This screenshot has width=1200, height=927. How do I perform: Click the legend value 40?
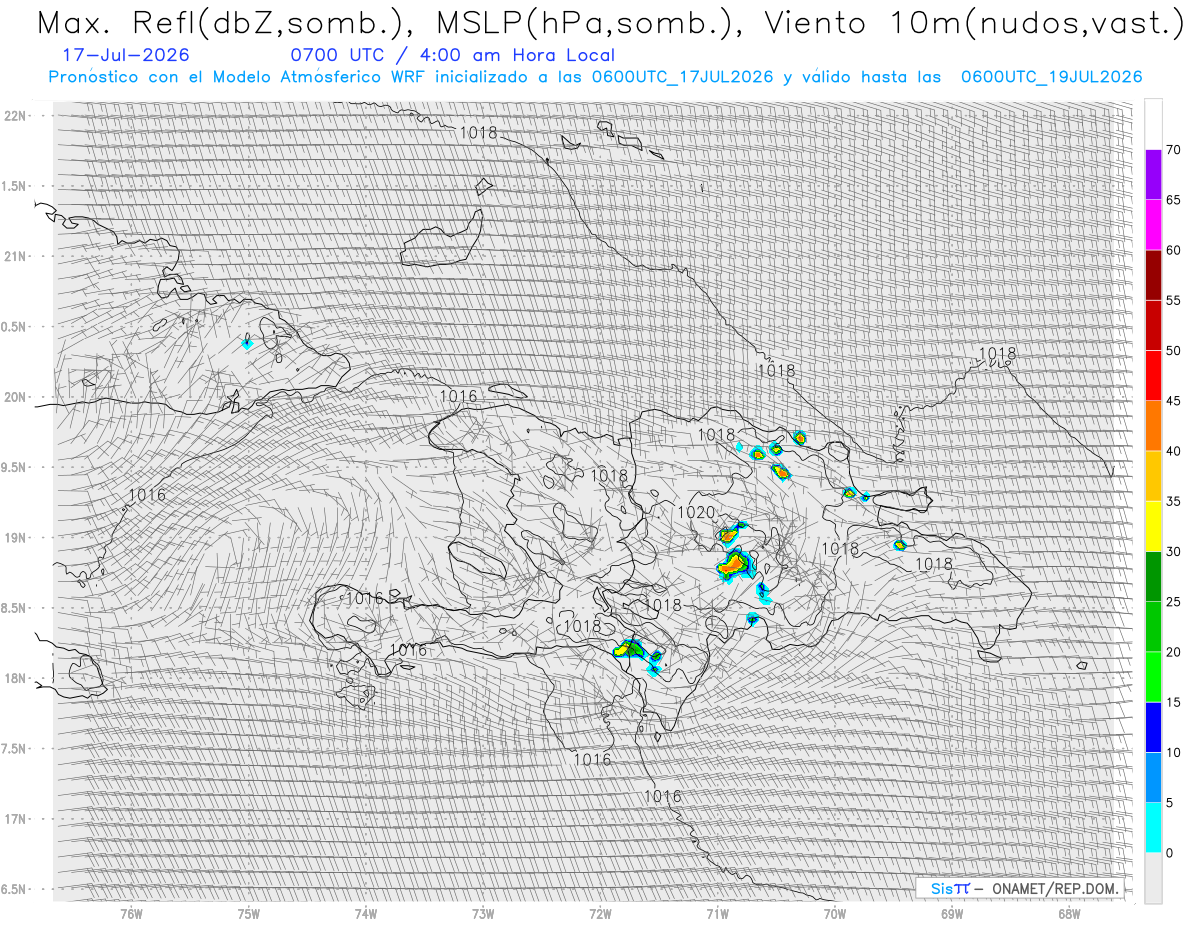1173,451
